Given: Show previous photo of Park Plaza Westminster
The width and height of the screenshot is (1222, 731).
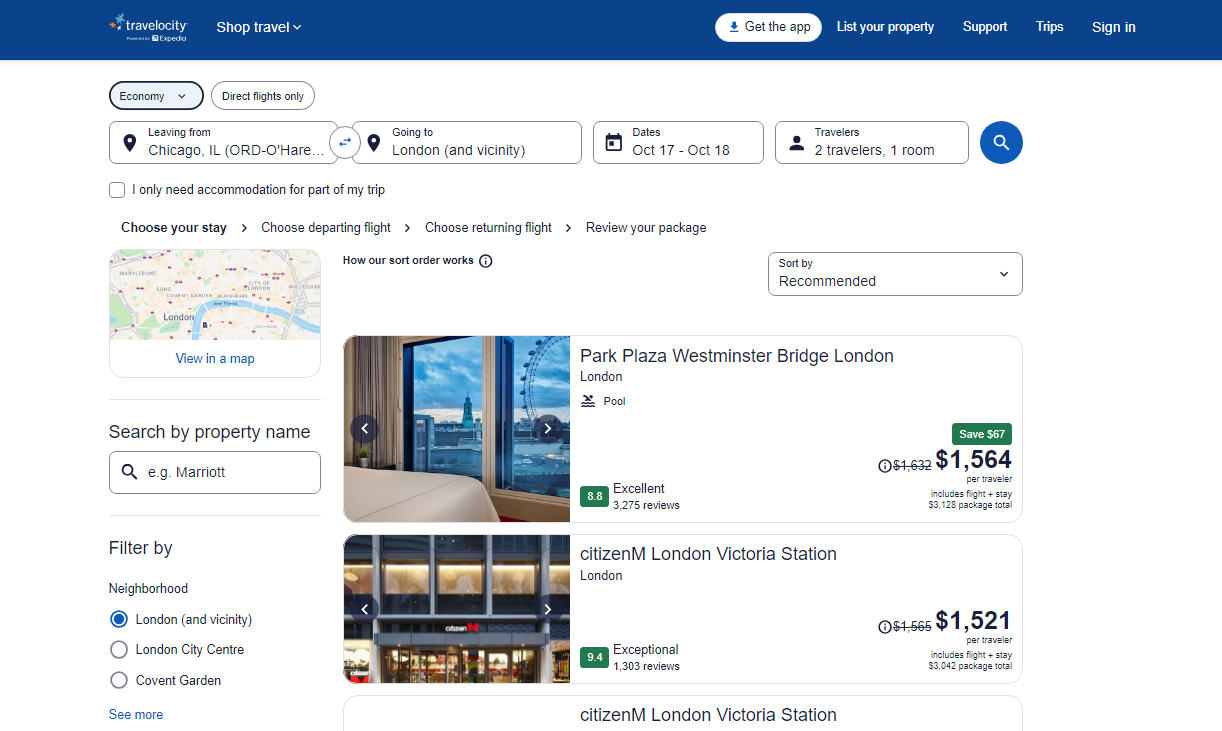Looking at the screenshot, I should (365, 429).
